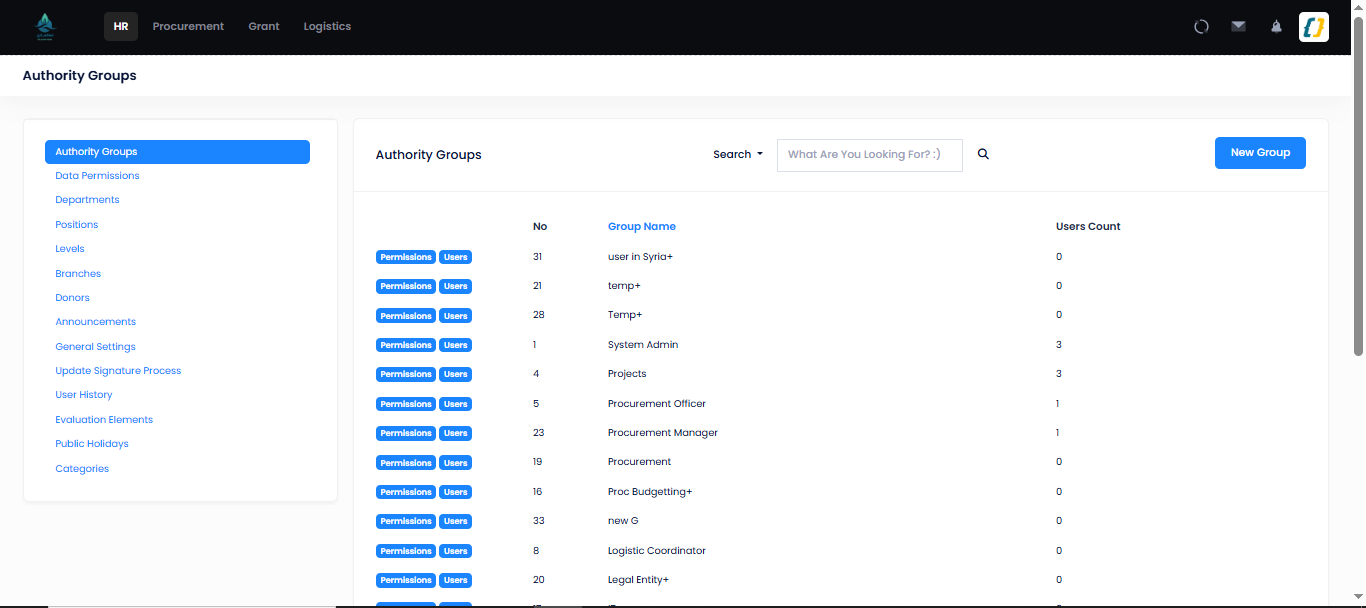This screenshot has height=608, width=1366.
Task: Open Positions in sidebar
Action: (77, 225)
